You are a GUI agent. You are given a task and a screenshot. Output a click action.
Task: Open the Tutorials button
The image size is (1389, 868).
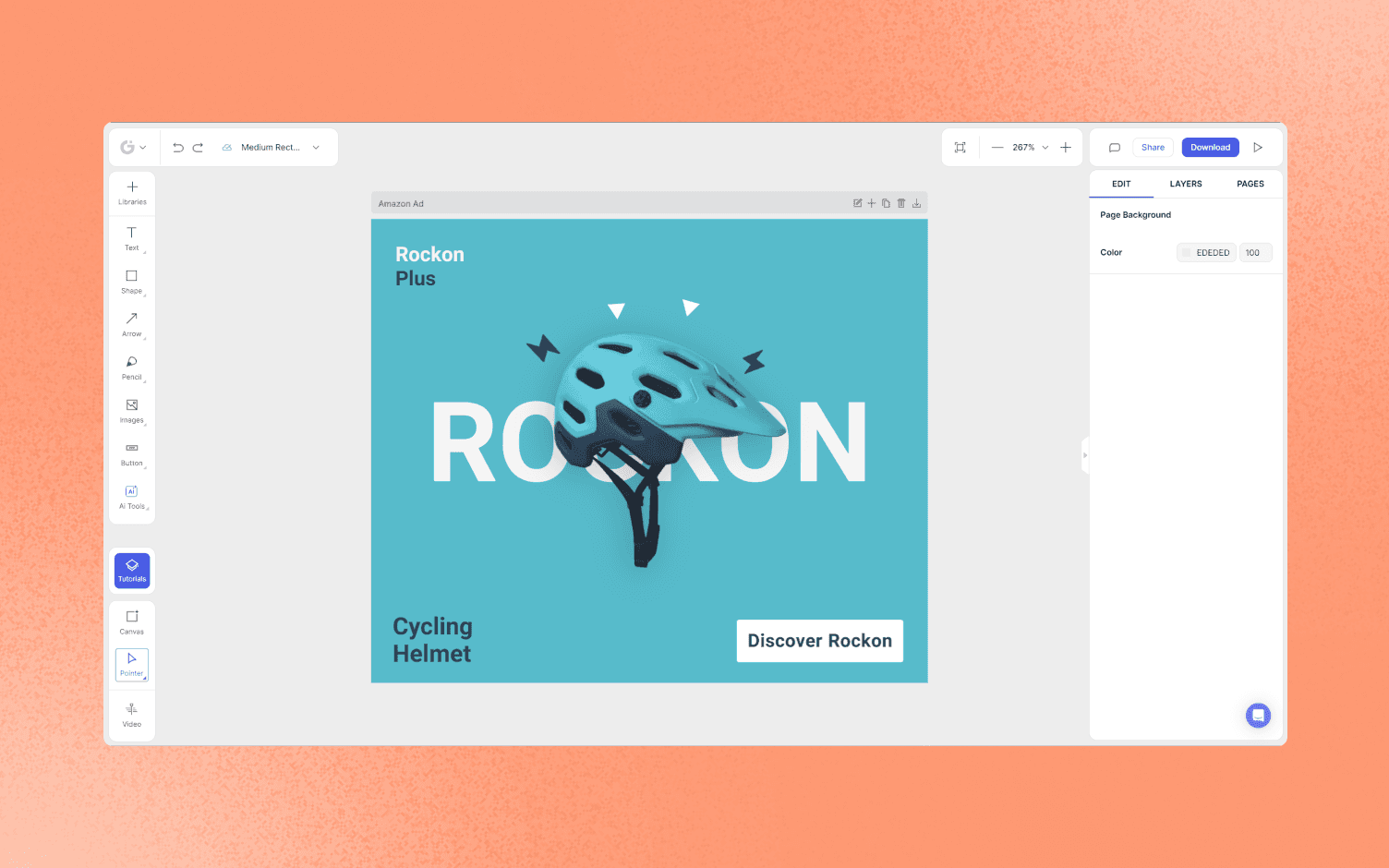pos(132,571)
